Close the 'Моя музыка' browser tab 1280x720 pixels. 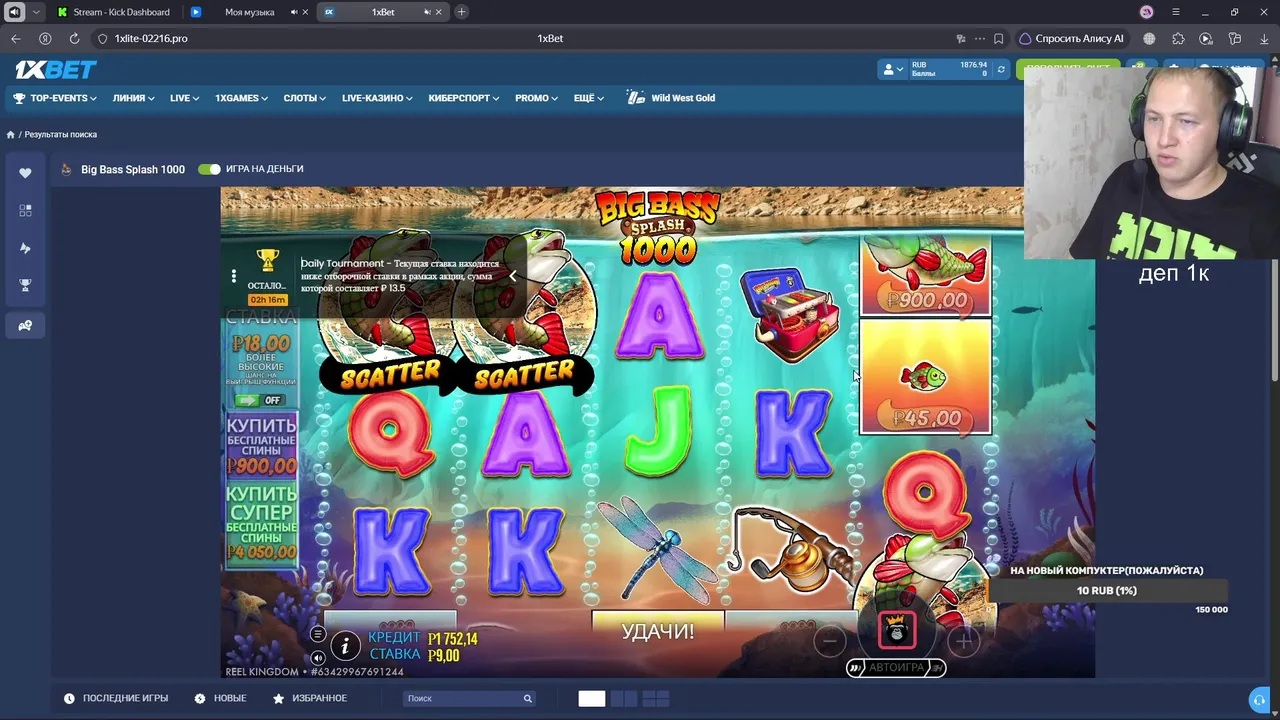306,12
